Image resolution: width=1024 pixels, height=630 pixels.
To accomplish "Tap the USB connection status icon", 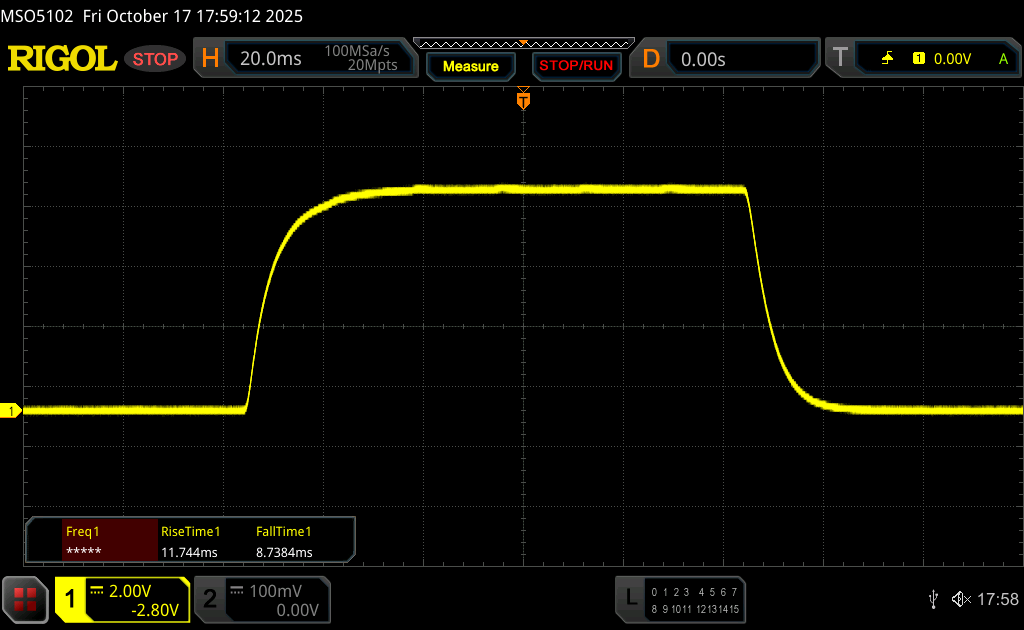I will 933,598.
